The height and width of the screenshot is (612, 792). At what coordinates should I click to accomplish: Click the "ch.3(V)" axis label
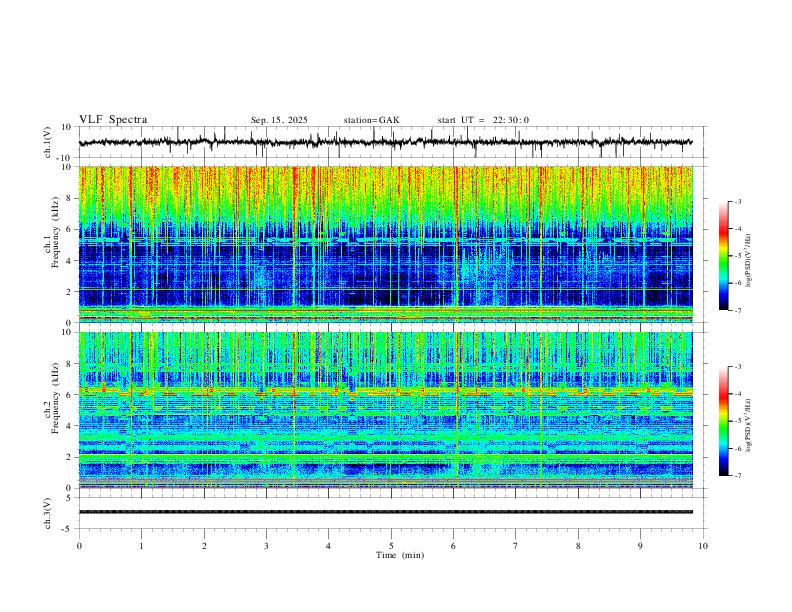(x=48, y=513)
